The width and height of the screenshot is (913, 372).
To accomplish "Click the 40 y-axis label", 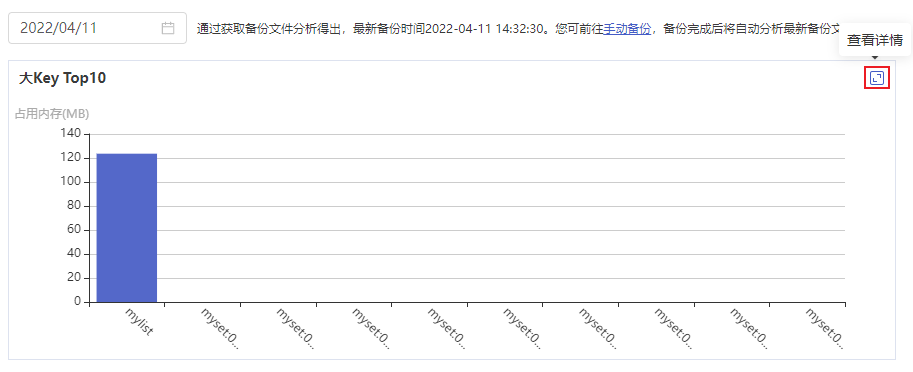I will pyautogui.click(x=75, y=254).
